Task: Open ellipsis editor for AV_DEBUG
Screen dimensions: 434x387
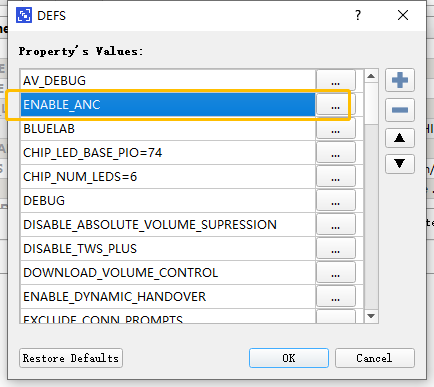Action: (336, 80)
